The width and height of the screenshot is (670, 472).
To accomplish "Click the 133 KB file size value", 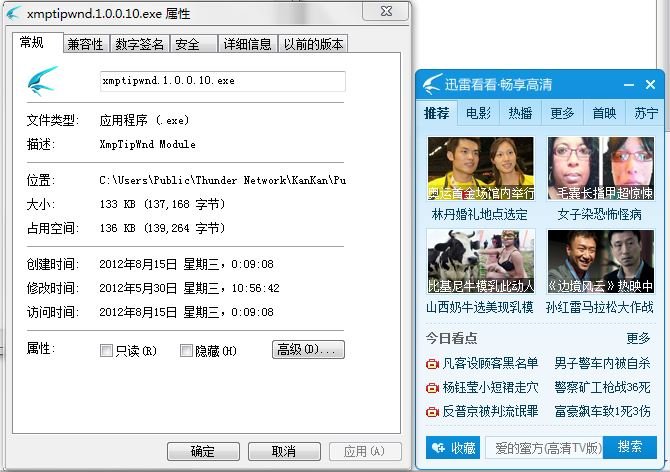I will pos(162,204).
